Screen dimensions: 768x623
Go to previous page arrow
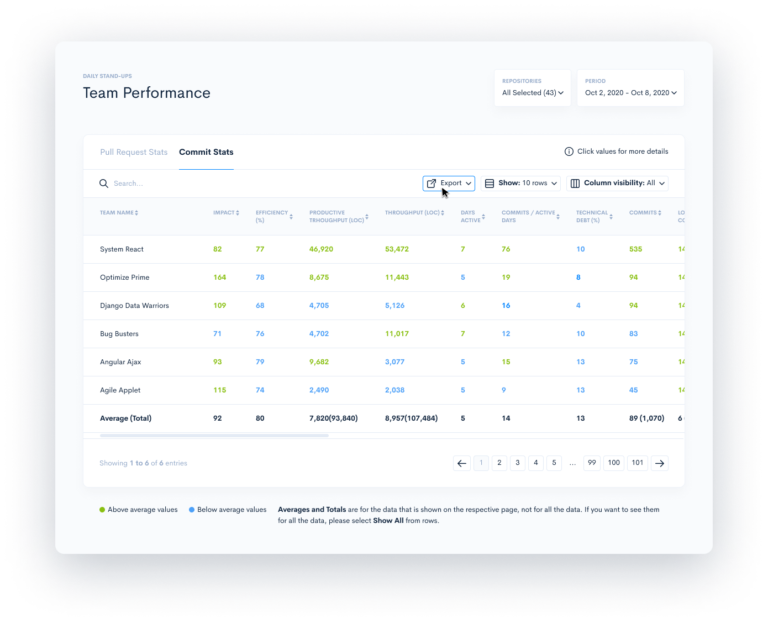point(461,463)
